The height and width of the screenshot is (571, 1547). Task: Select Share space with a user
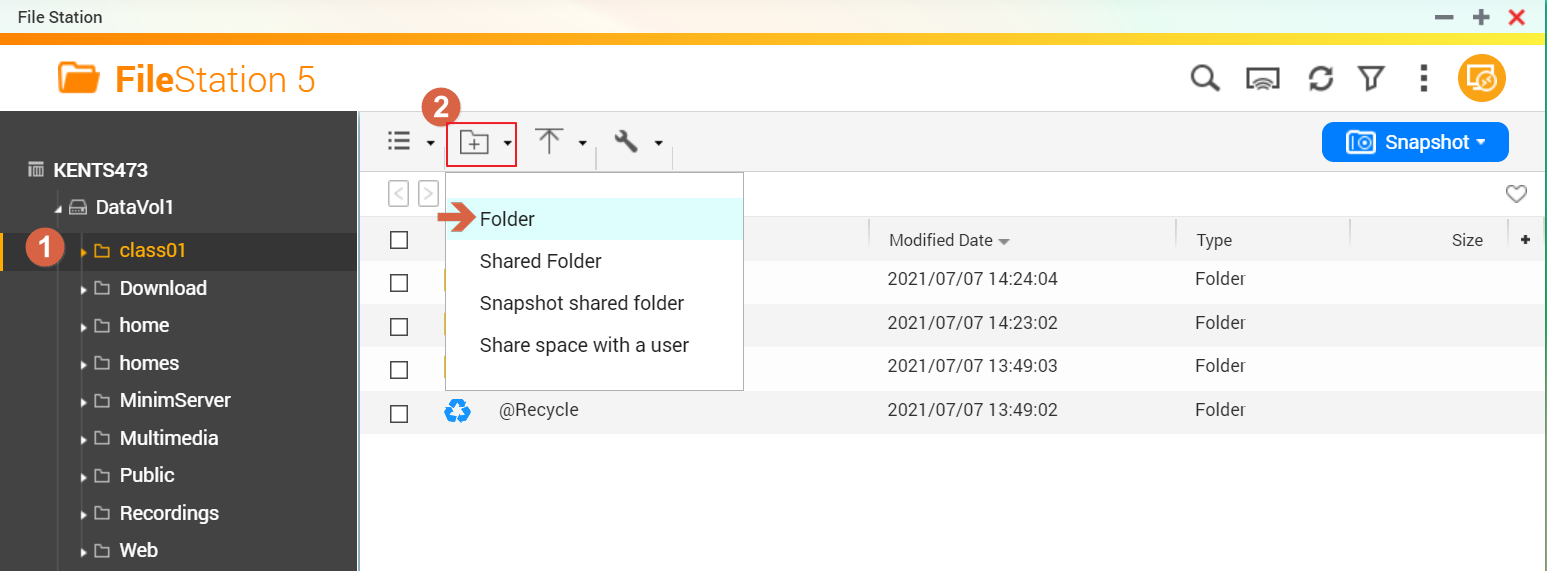(584, 345)
